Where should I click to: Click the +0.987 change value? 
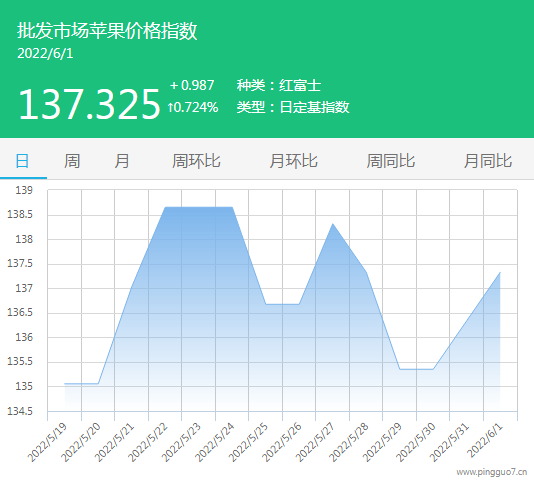[192, 85]
